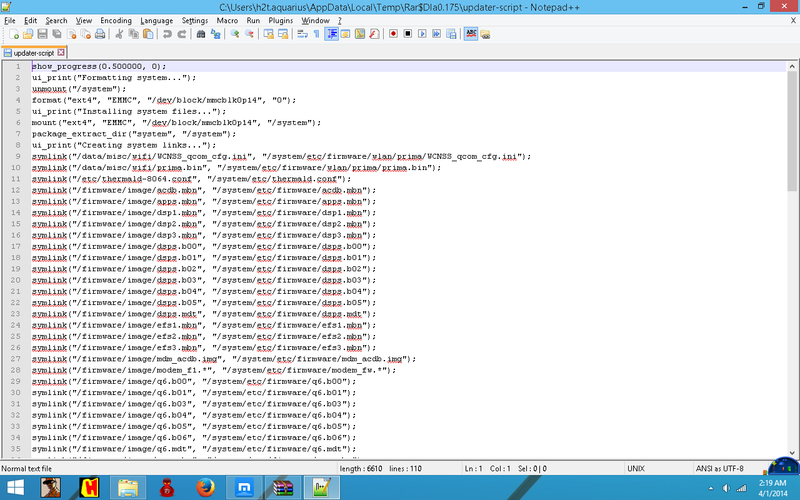Image resolution: width=800 pixels, height=500 pixels.
Task: Toggle word wrap toolbar button
Action: 302,34
